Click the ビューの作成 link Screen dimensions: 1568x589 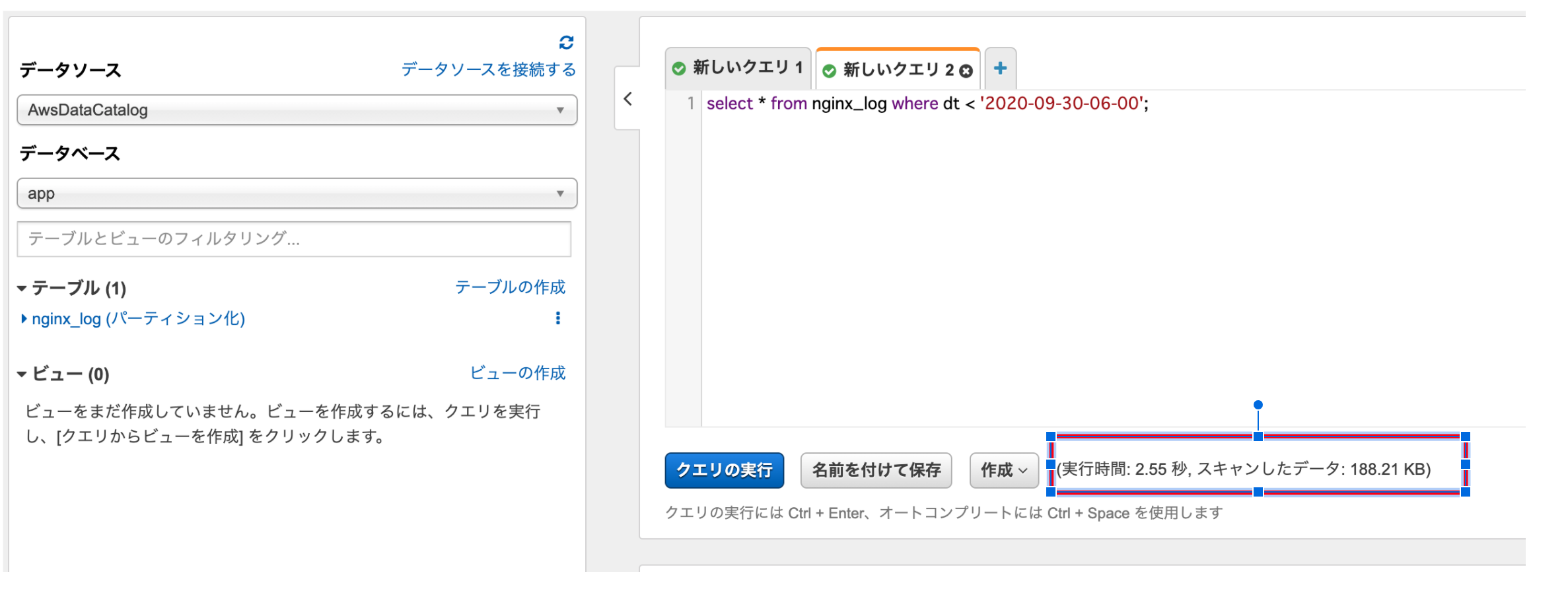518,373
